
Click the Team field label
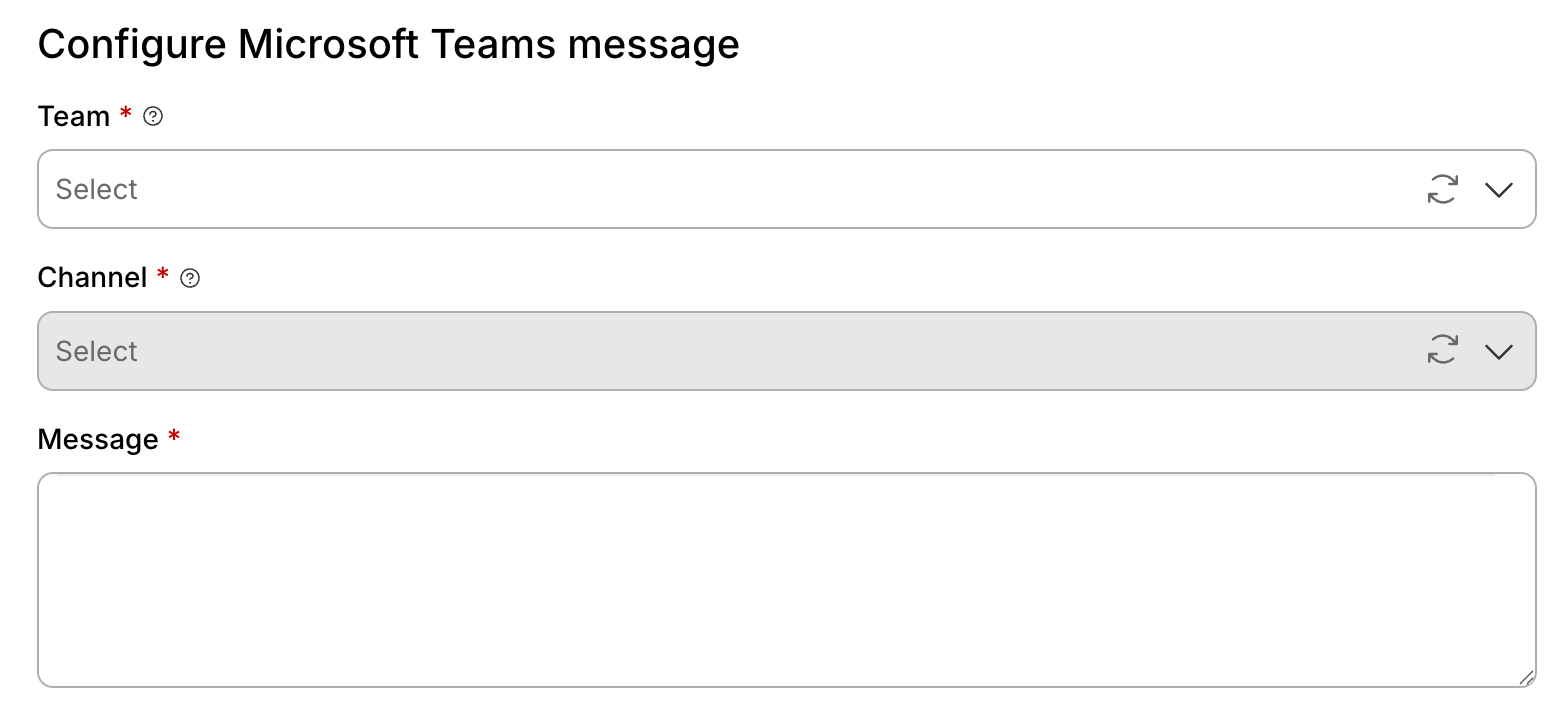click(74, 117)
